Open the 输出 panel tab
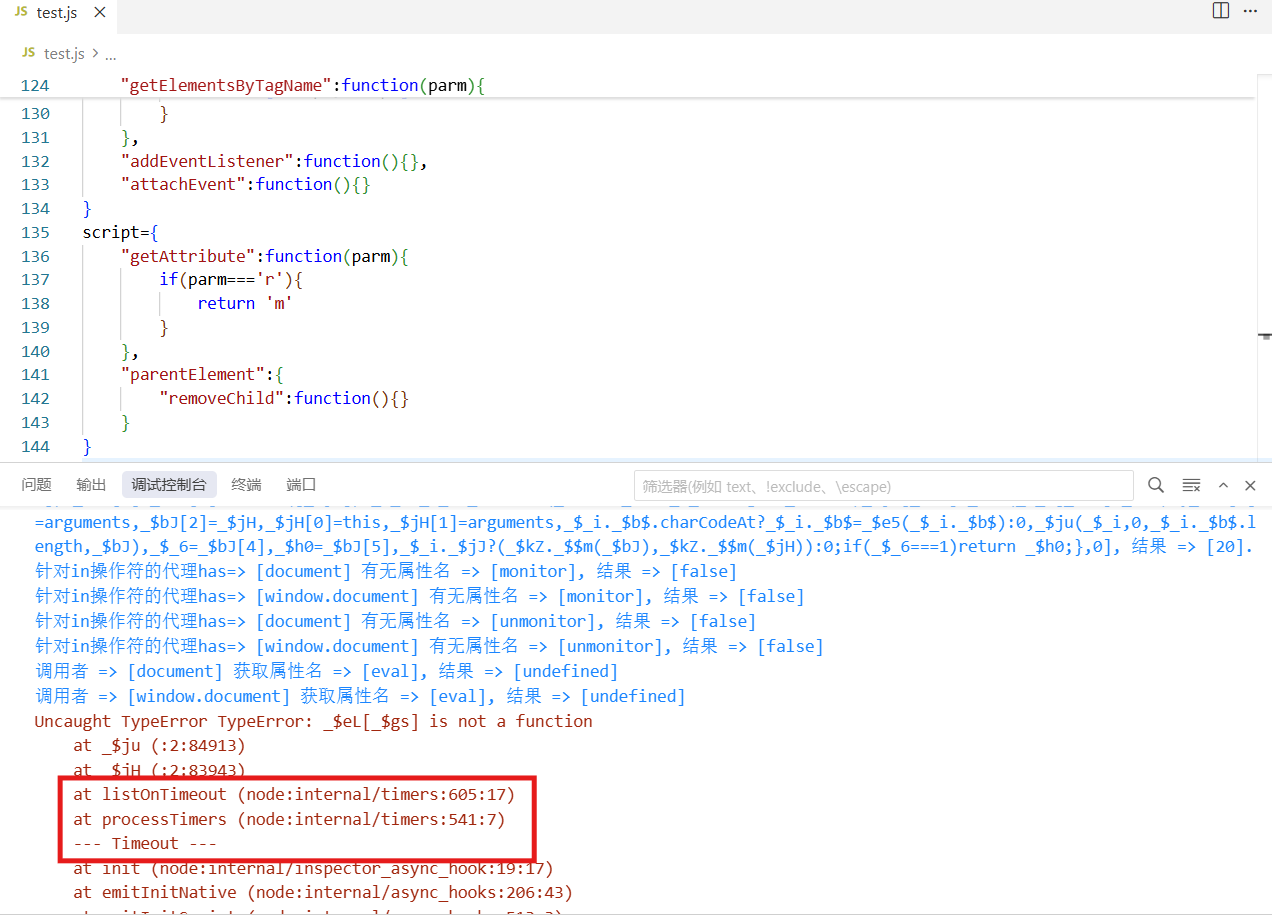Image resolution: width=1272 pixels, height=918 pixels. (x=91, y=485)
